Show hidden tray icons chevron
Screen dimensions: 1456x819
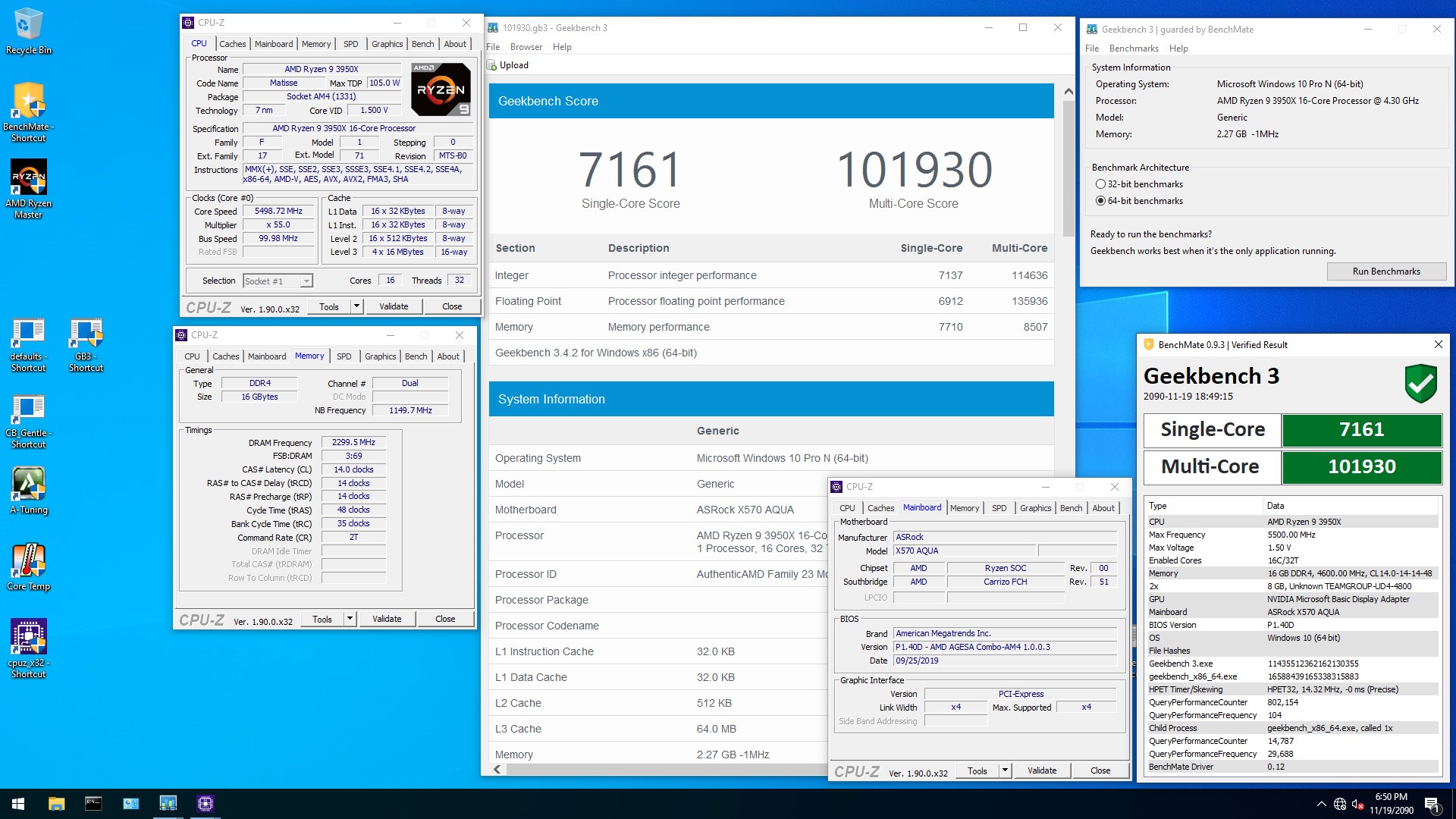(1322, 804)
